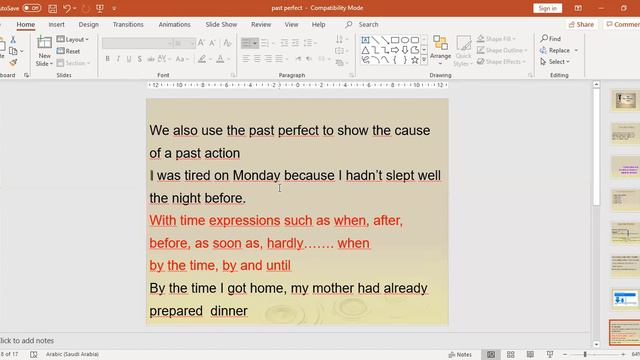Start presentation from beginning icon
The height and width of the screenshot is (360, 640).
[100, 8]
